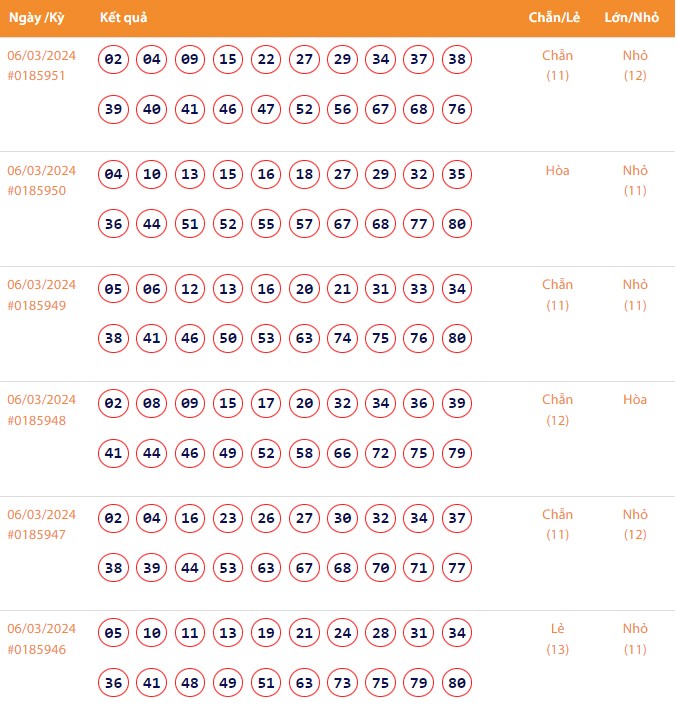
Task: Click ball 57 in draw #0185950
Action: [x=304, y=224]
